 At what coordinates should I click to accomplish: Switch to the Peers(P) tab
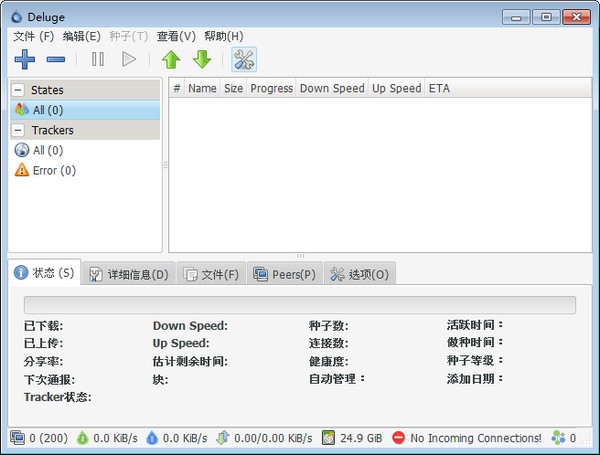click(285, 274)
